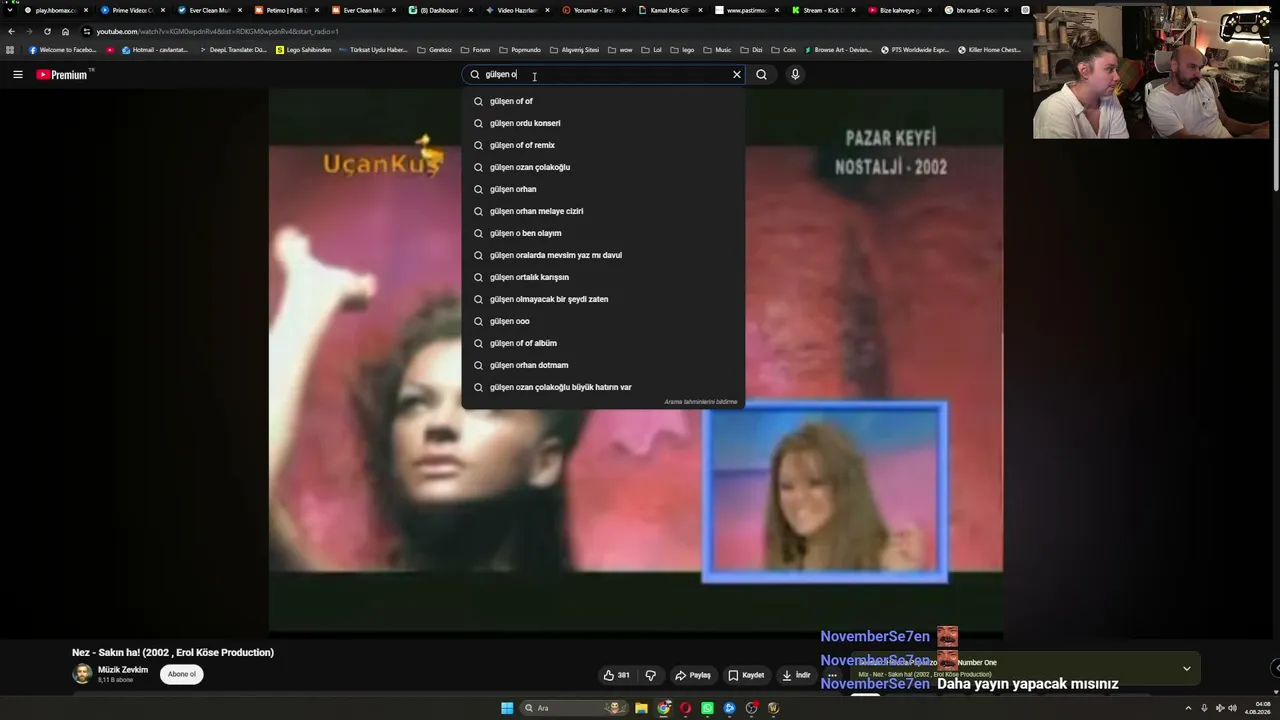Run search with the magnifier button

click(x=762, y=74)
